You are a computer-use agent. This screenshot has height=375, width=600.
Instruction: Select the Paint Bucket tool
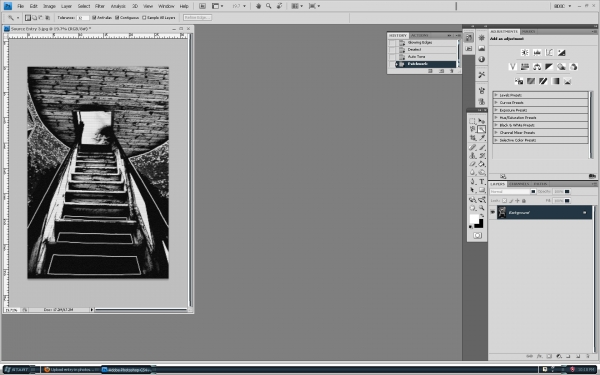[x=482, y=164]
